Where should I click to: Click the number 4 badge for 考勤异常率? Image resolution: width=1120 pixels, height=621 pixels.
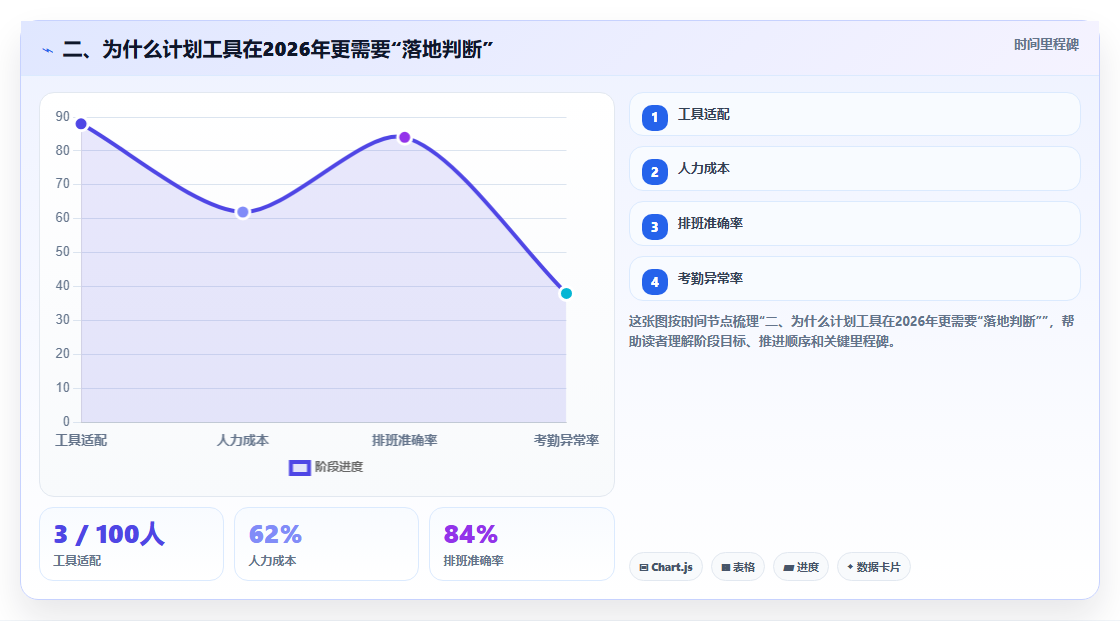[x=654, y=282]
